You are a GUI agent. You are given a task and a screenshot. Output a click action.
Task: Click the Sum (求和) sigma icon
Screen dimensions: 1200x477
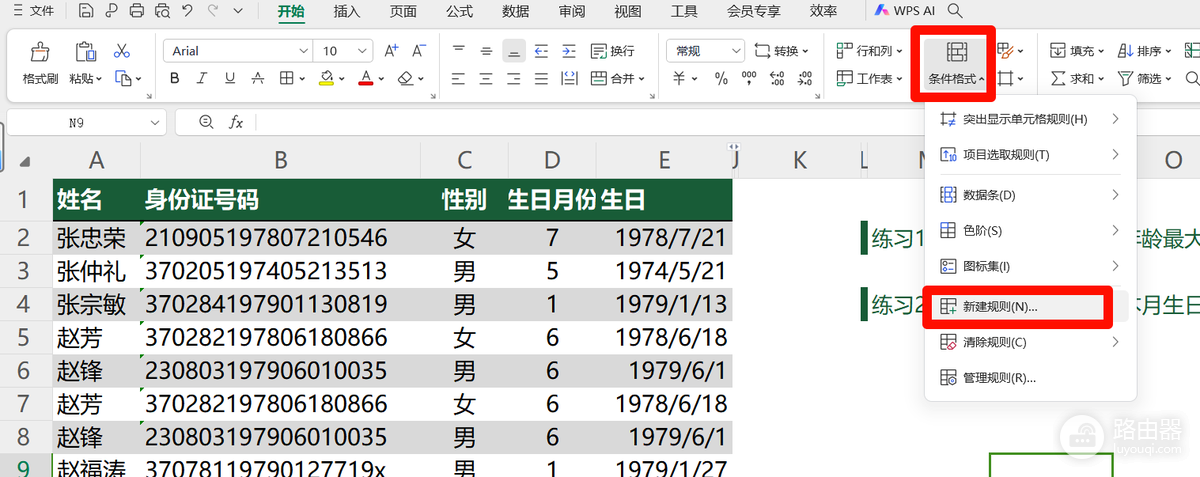(x=1059, y=78)
